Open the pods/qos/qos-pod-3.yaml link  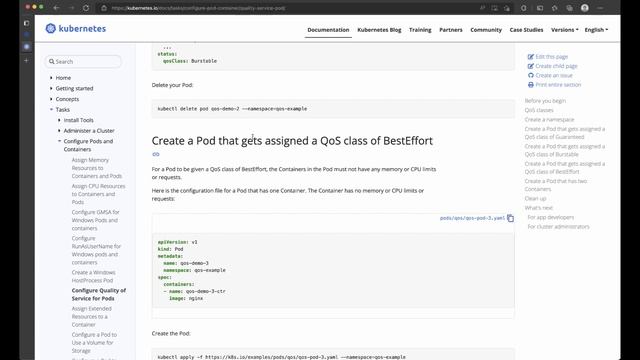point(472,218)
